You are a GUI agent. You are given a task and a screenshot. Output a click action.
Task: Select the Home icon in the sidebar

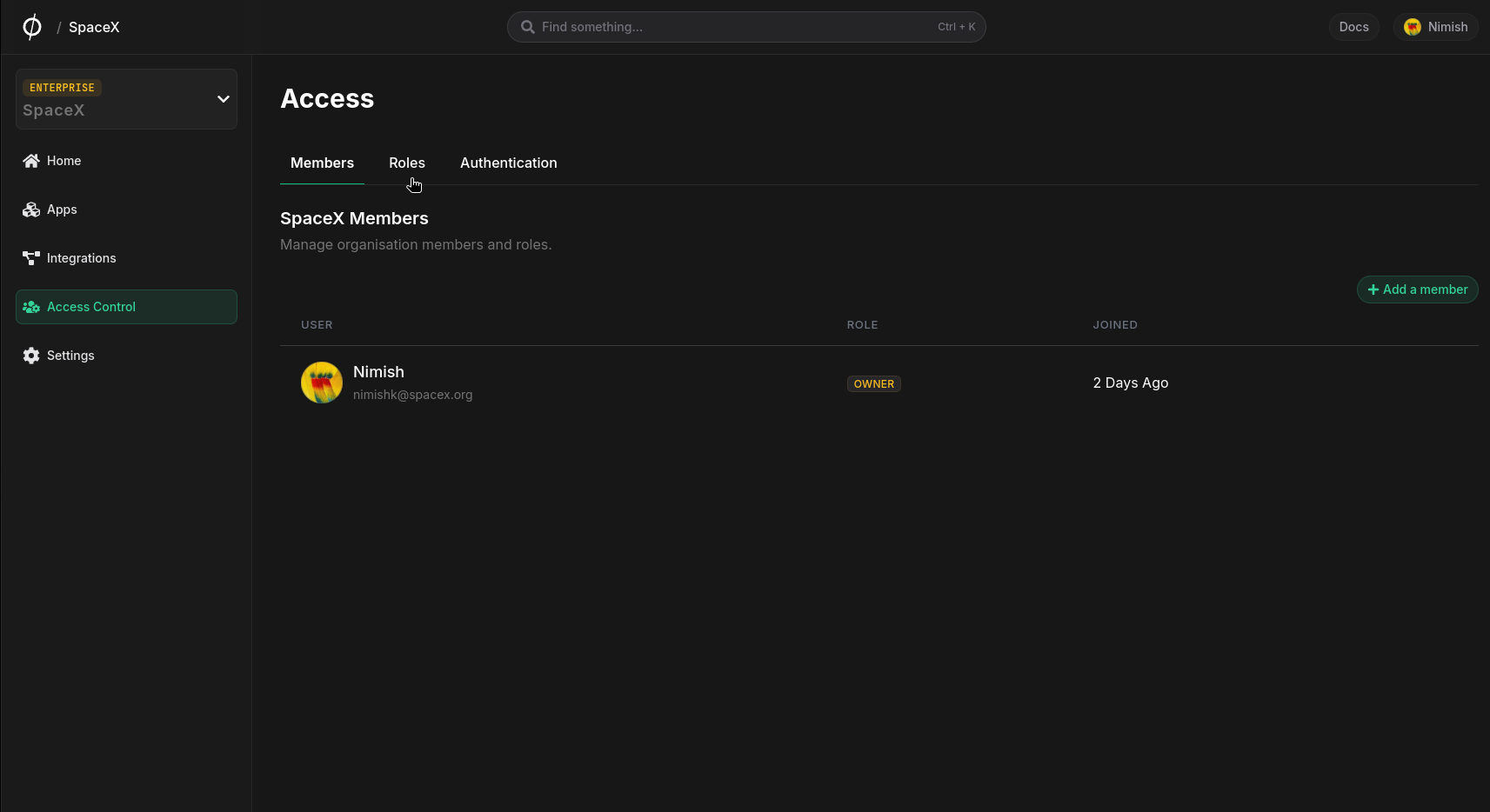tap(31, 160)
